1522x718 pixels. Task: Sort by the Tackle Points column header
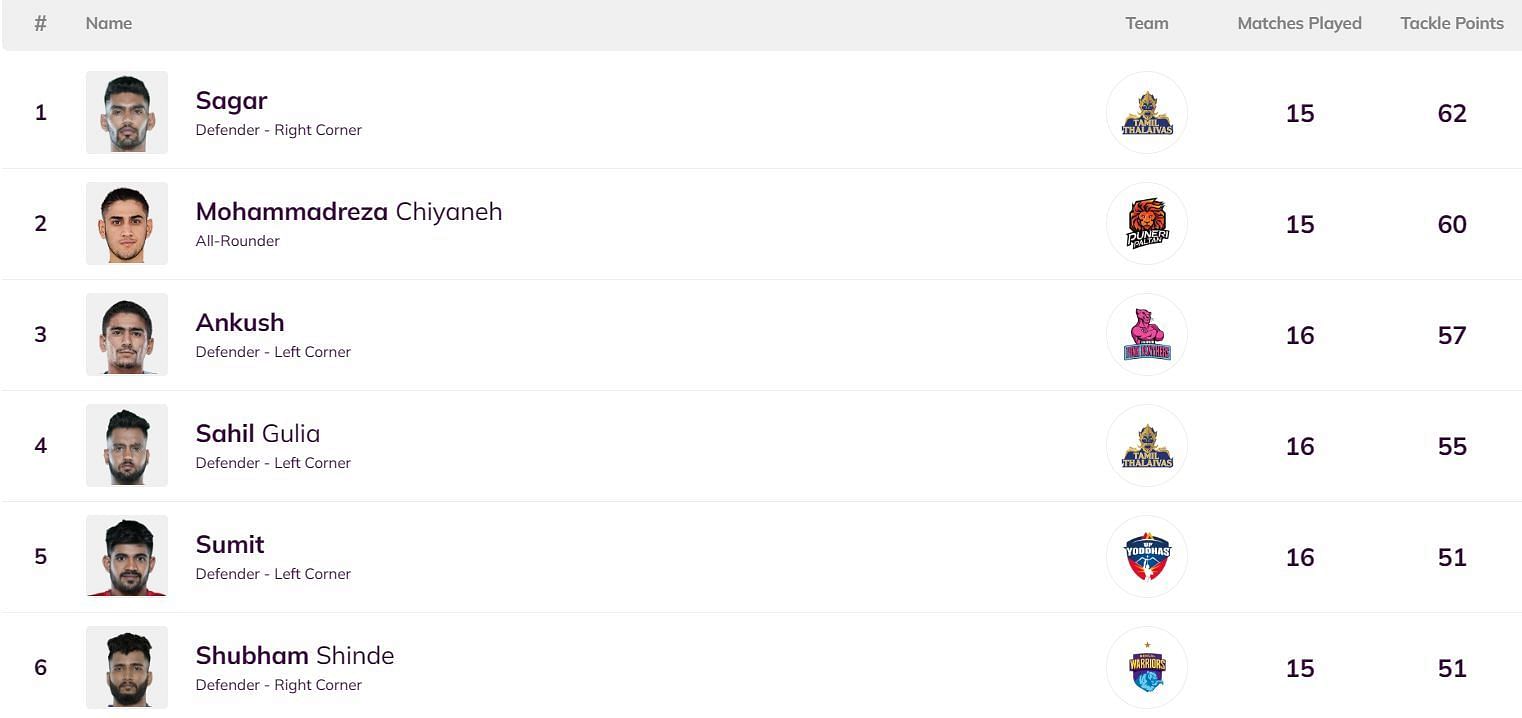click(1452, 23)
